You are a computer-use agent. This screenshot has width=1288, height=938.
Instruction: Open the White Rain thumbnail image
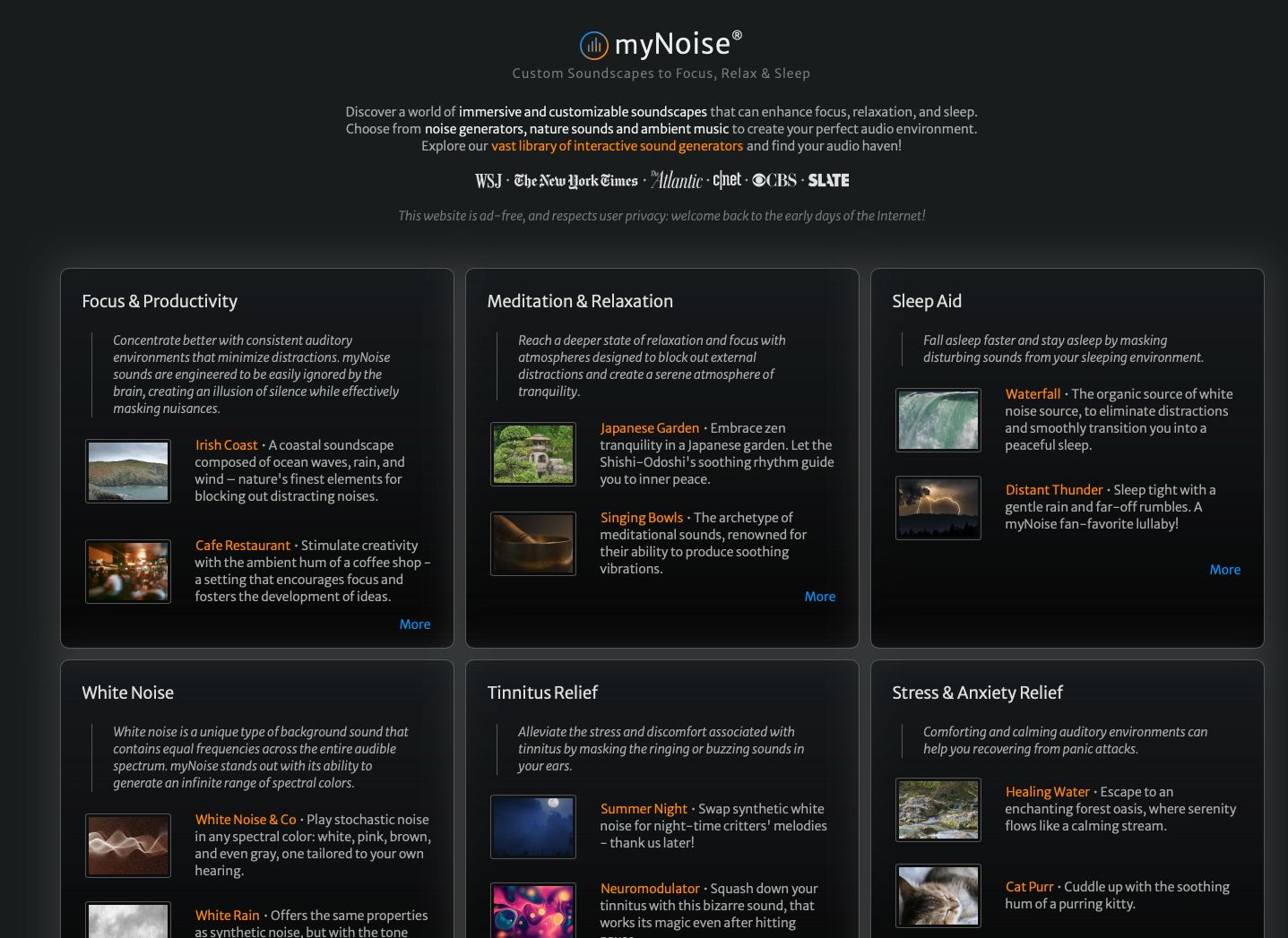point(128,920)
